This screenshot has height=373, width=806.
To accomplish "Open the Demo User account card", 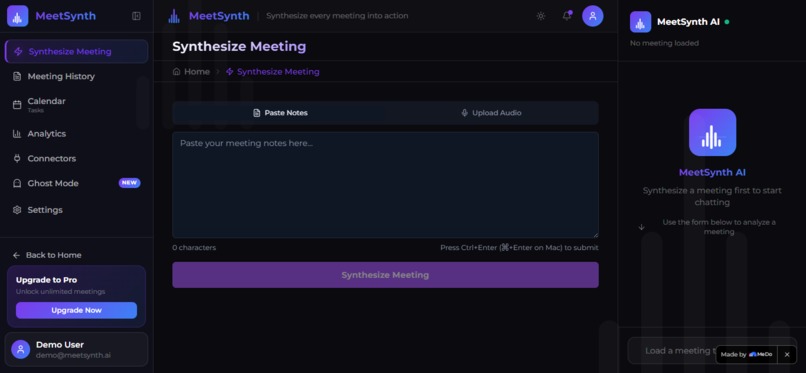I will pyautogui.click(x=77, y=349).
